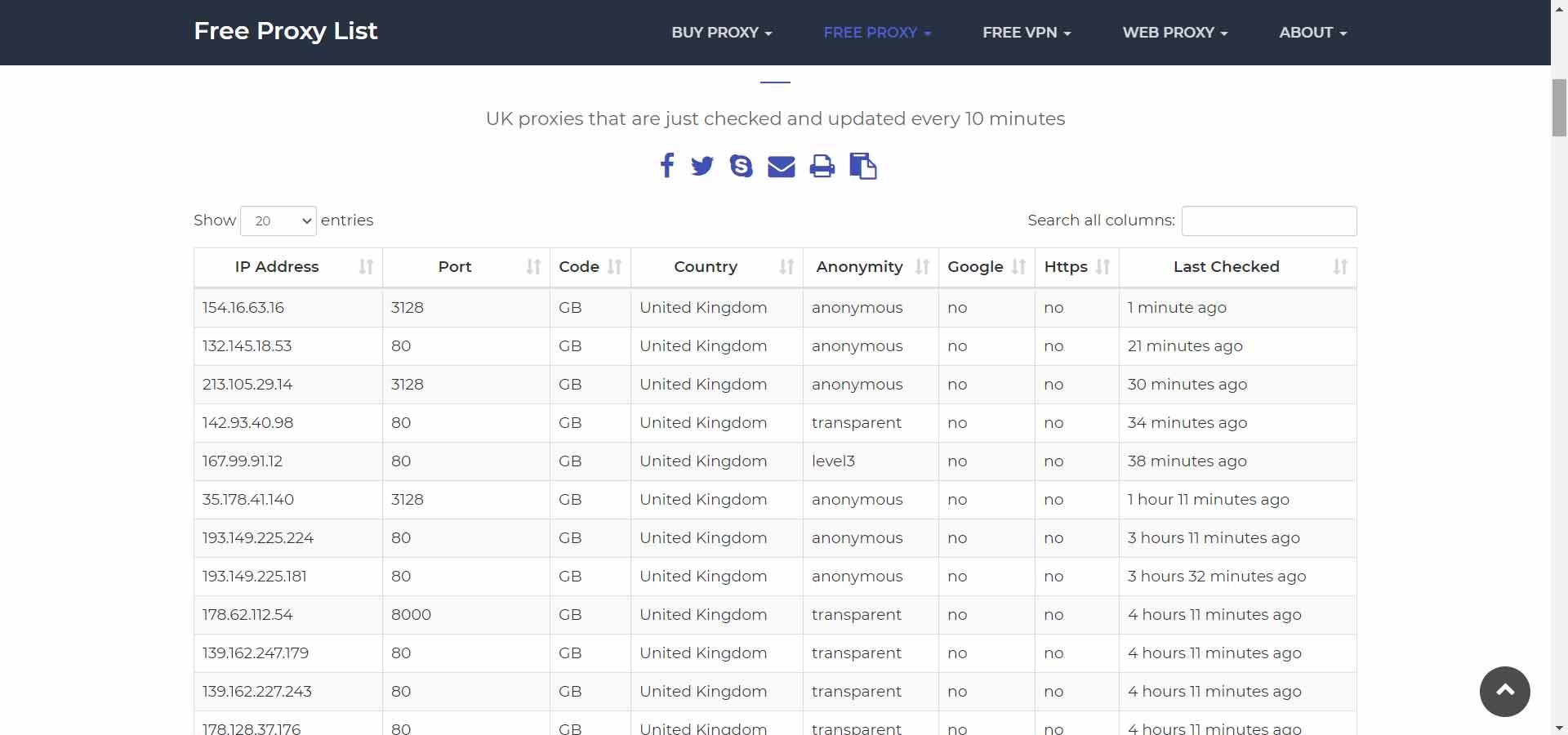Screen dimensions: 1568x735
Task: Share the list via Twitter icon
Action: pyautogui.click(x=702, y=167)
